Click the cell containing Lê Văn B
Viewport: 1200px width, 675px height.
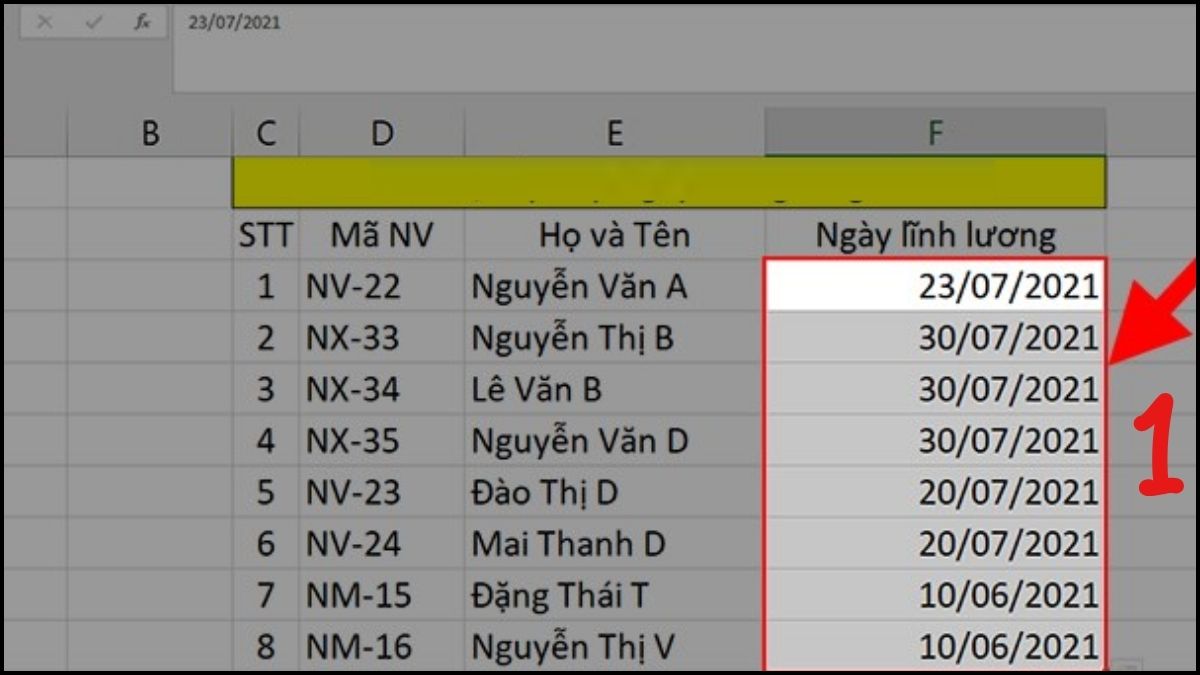(x=614, y=389)
